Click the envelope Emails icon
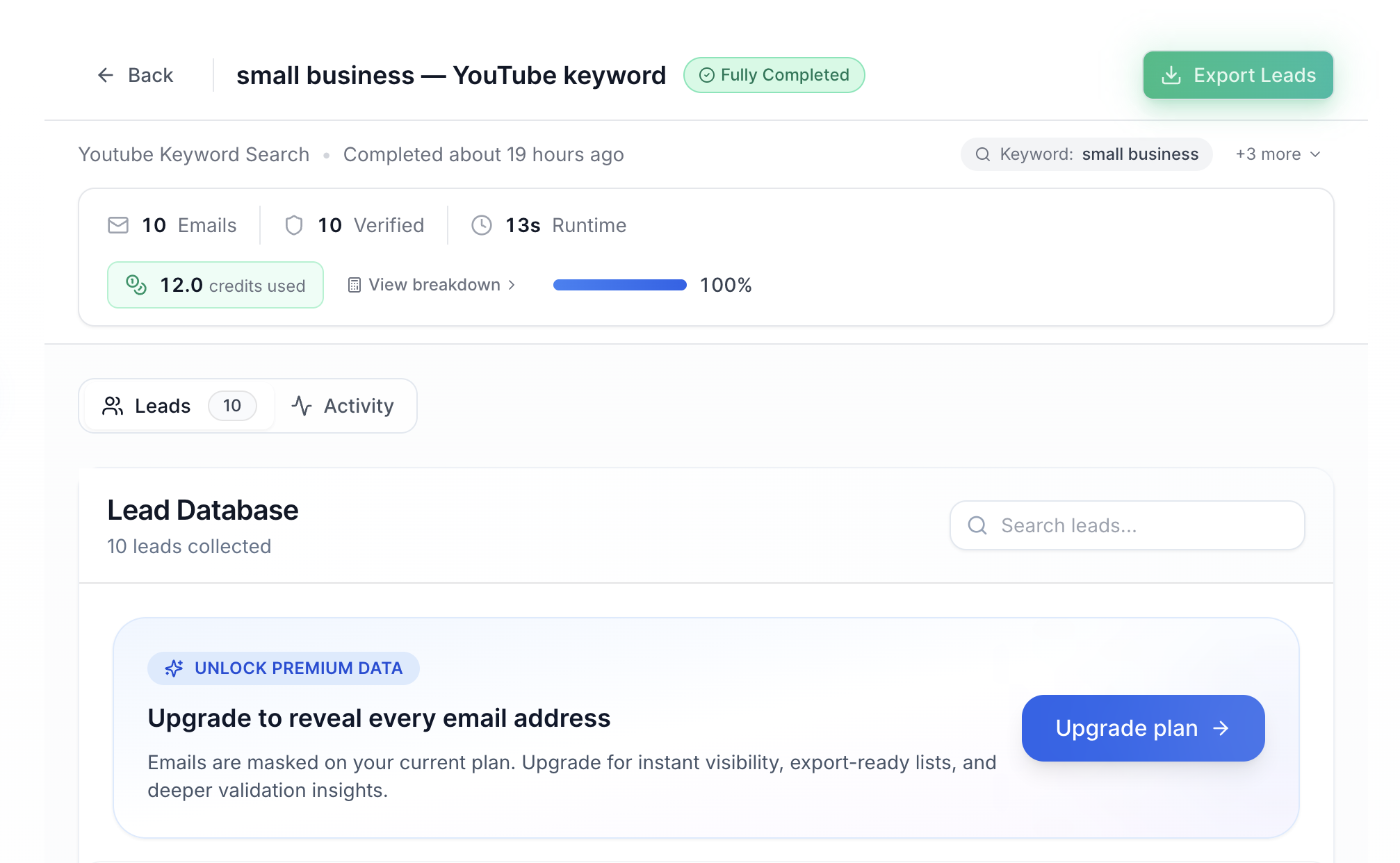The height and width of the screenshot is (863, 1400). coord(118,225)
